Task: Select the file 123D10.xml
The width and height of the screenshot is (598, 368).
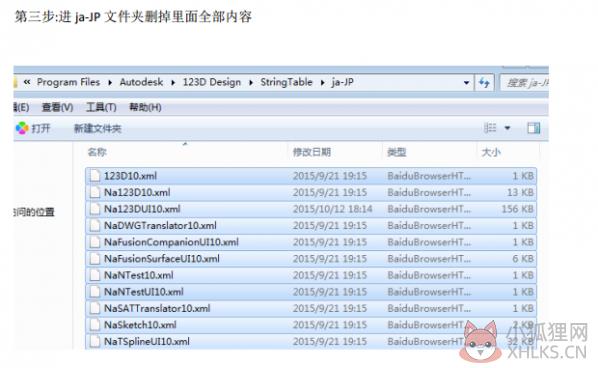Action: tap(311, 176)
